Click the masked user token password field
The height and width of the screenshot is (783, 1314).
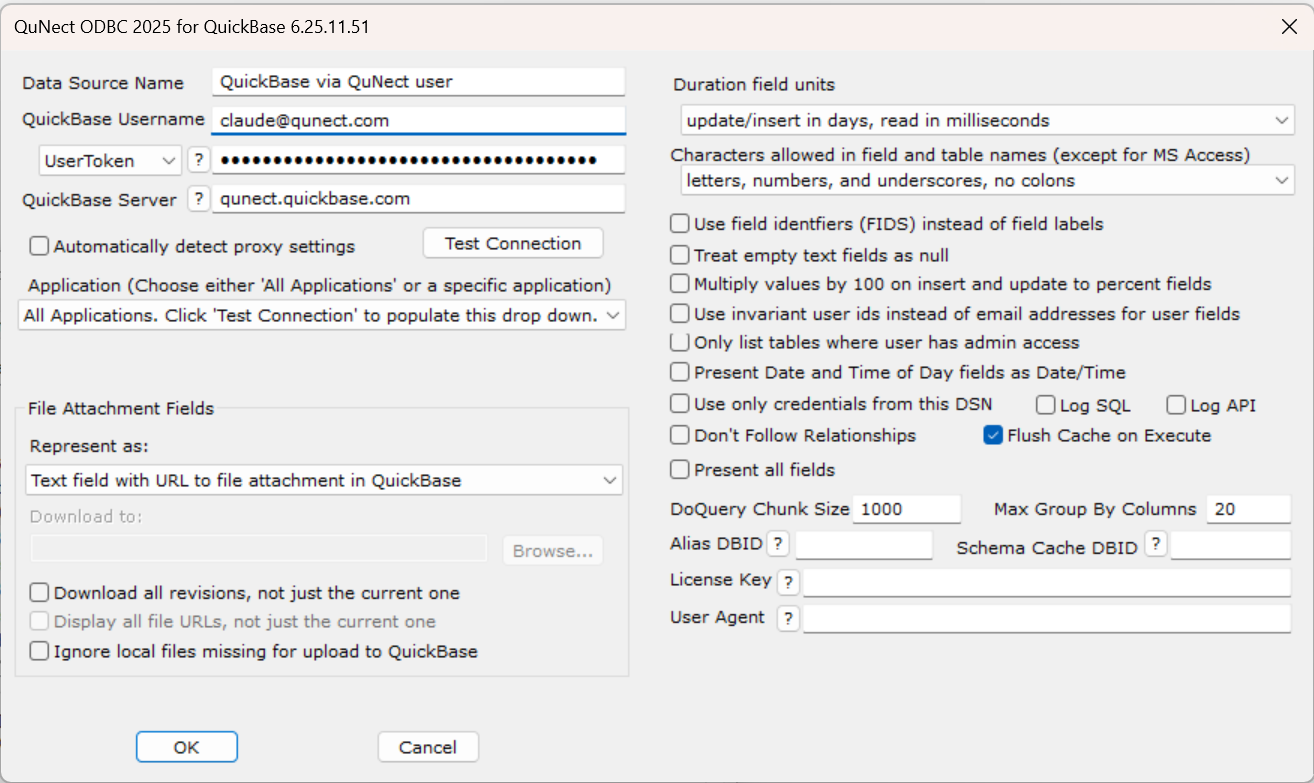pos(418,160)
